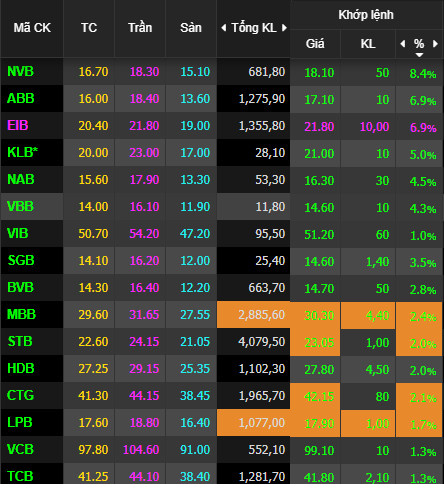Click NAB matched price 16.30
This screenshot has width=444, height=484.
(x=319, y=181)
